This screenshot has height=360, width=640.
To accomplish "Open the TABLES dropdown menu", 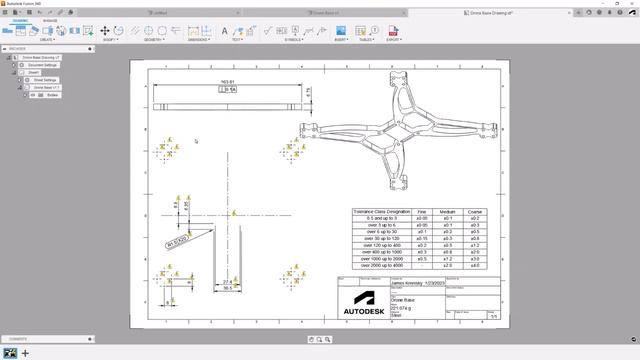I will 367,40.
